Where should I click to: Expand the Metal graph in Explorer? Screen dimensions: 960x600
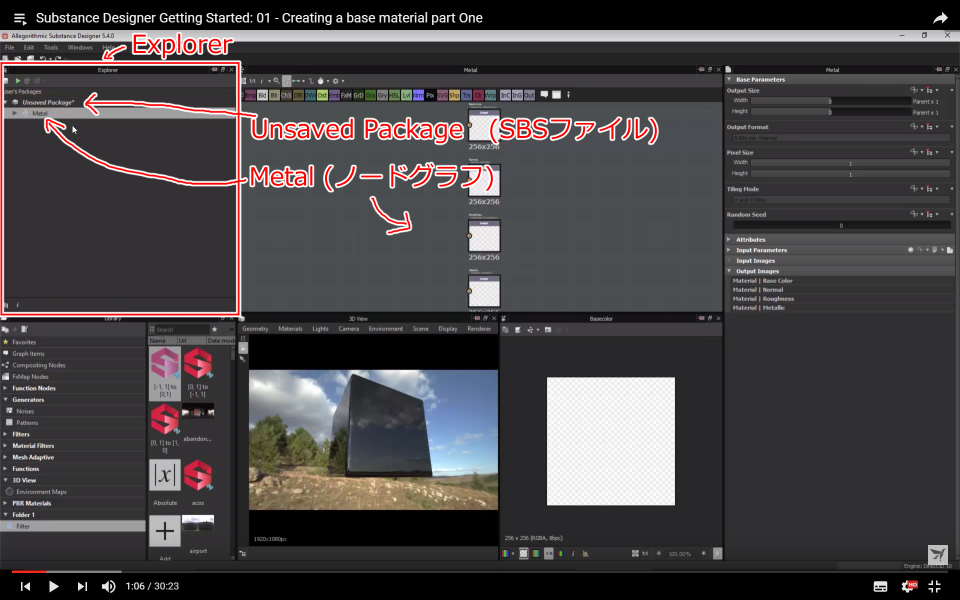click(x=15, y=113)
